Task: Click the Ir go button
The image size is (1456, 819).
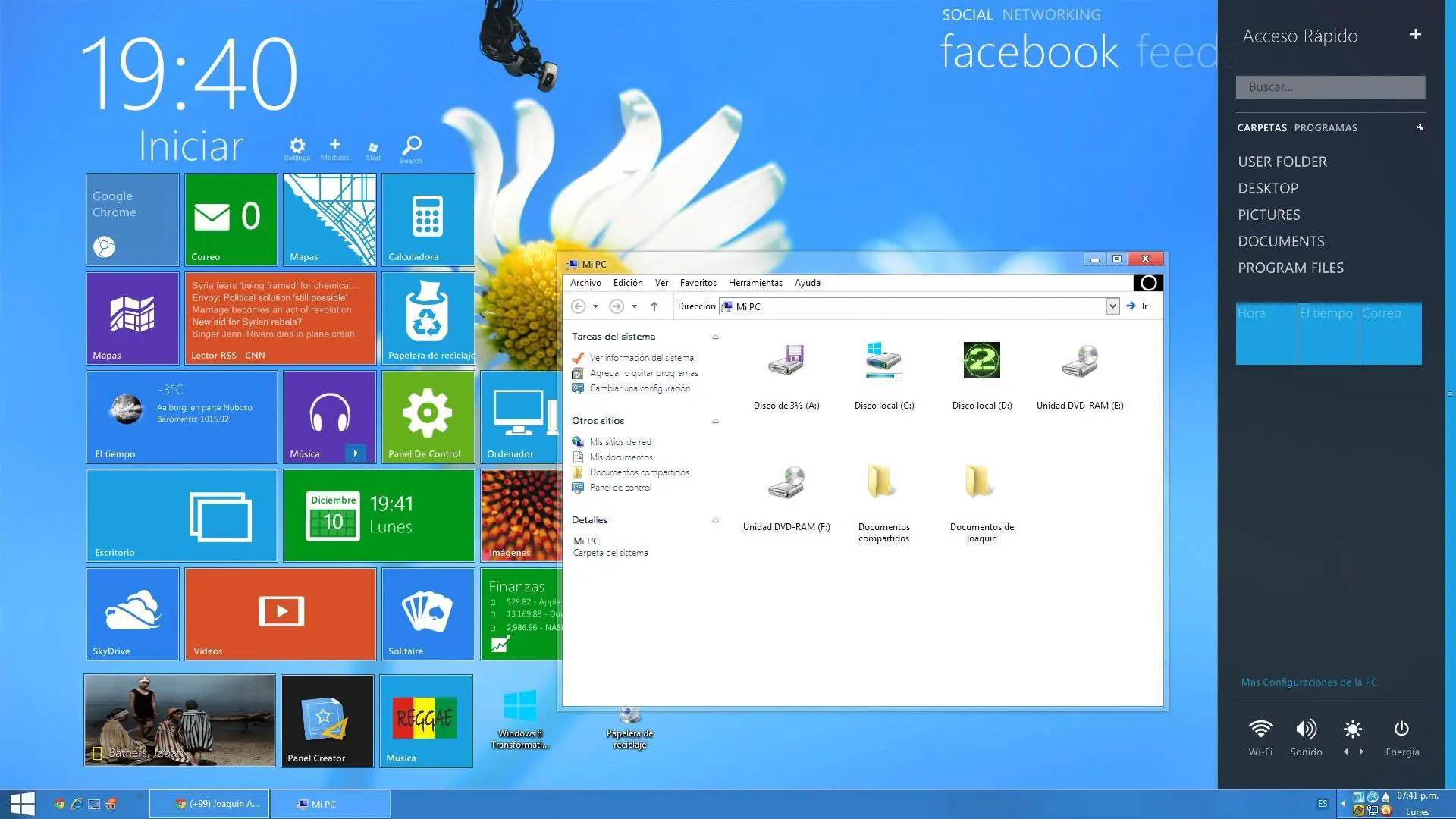Action: (x=1137, y=306)
